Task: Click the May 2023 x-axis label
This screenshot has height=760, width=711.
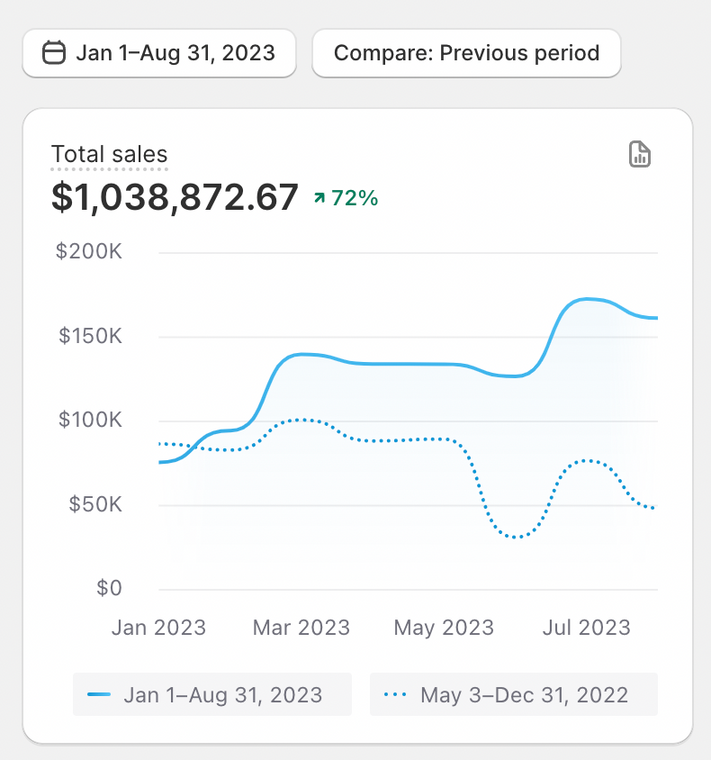Action: click(443, 628)
